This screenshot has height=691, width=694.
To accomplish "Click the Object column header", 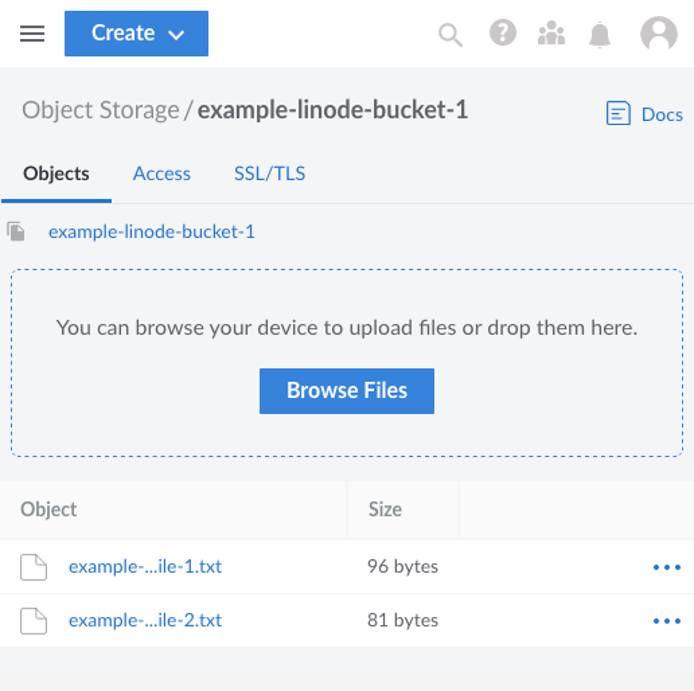I will pyautogui.click(x=49, y=510).
